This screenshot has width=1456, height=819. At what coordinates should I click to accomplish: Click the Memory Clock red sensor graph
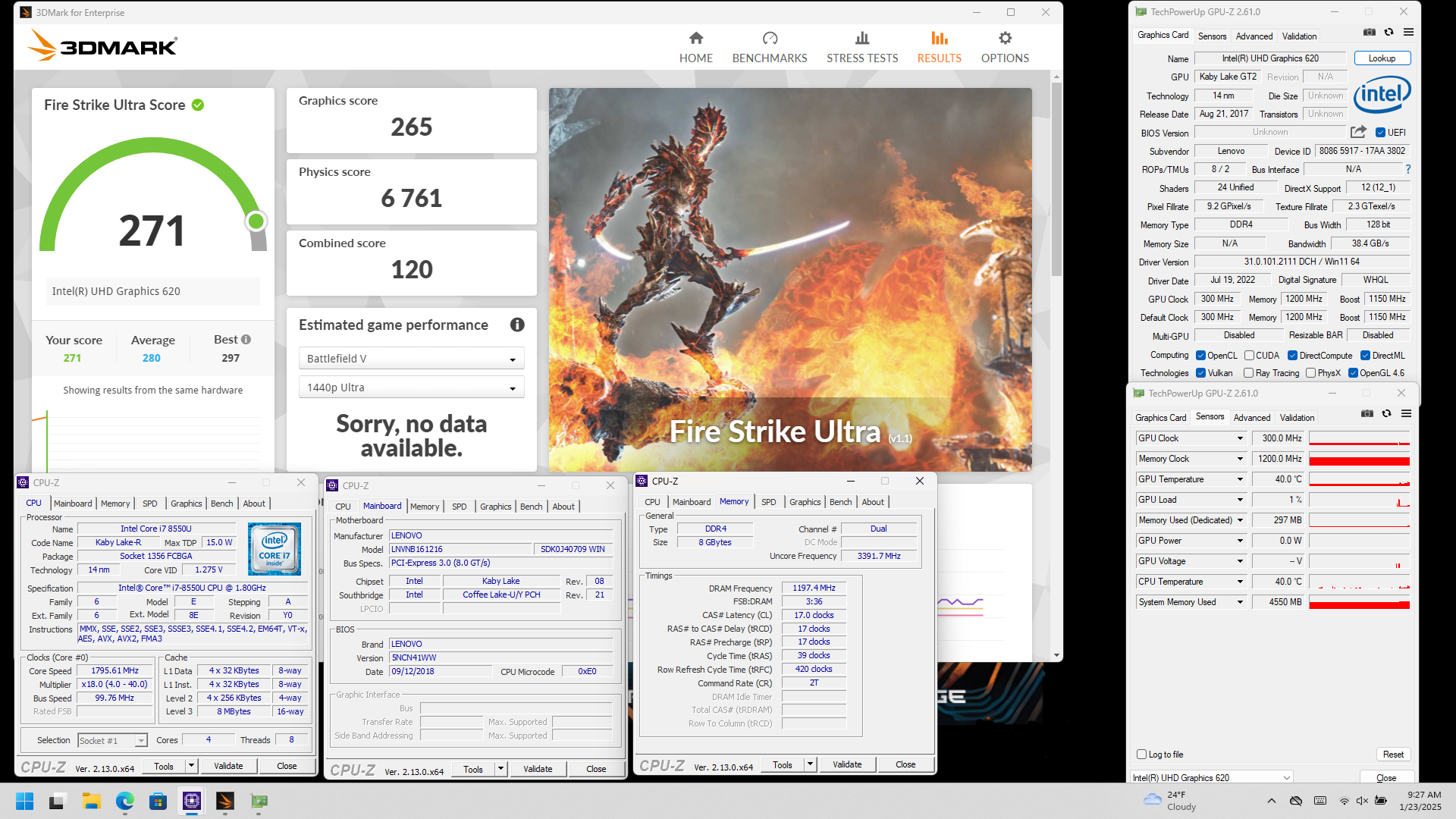1359,459
